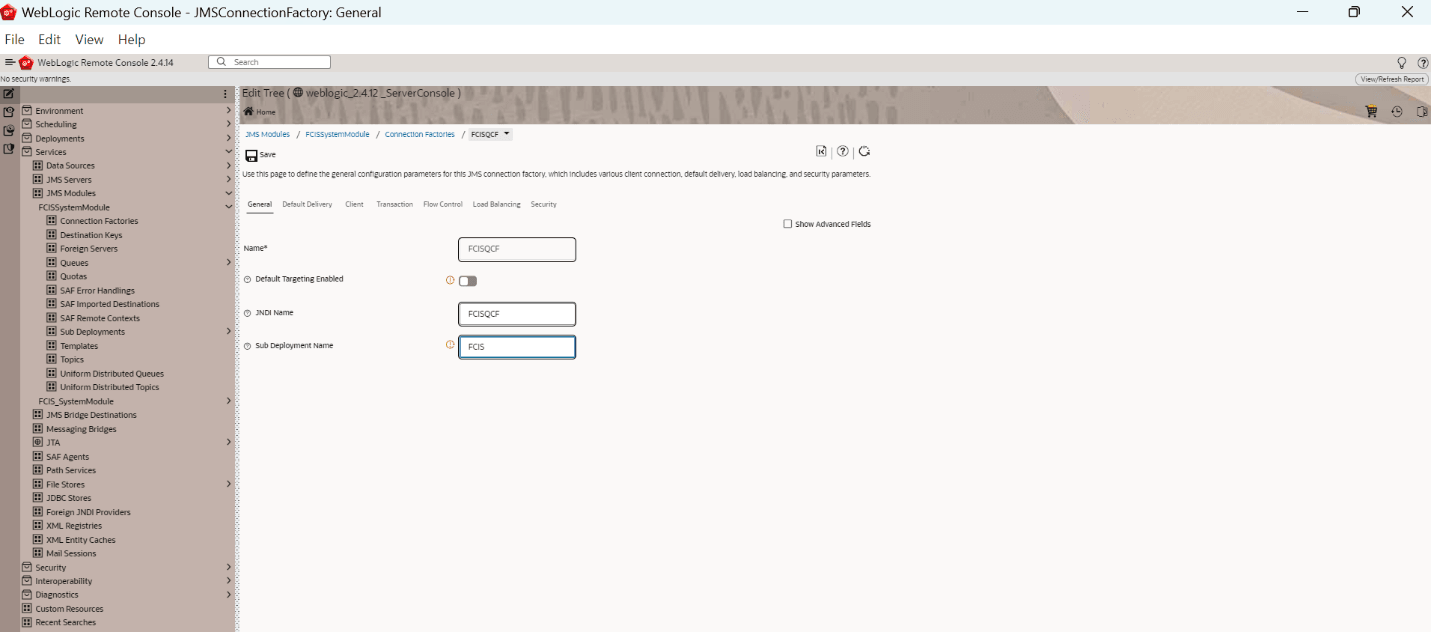Select SAF Imported Destinations in tree

click(109, 304)
